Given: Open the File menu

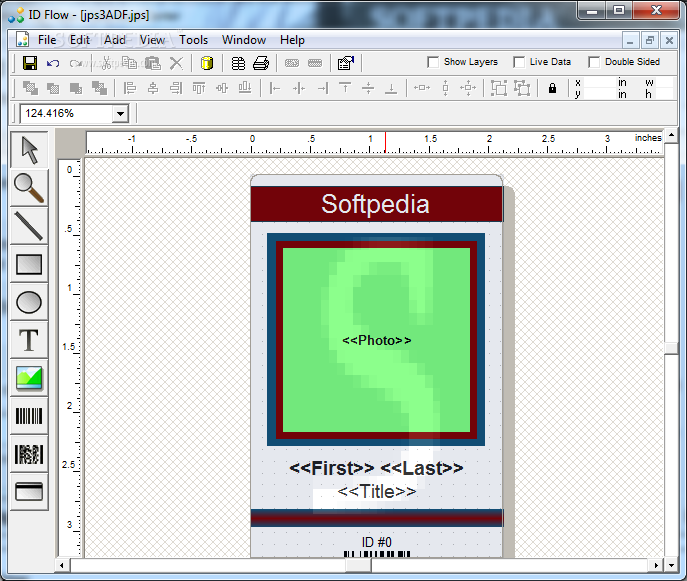Looking at the screenshot, I should tap(47, 40).
